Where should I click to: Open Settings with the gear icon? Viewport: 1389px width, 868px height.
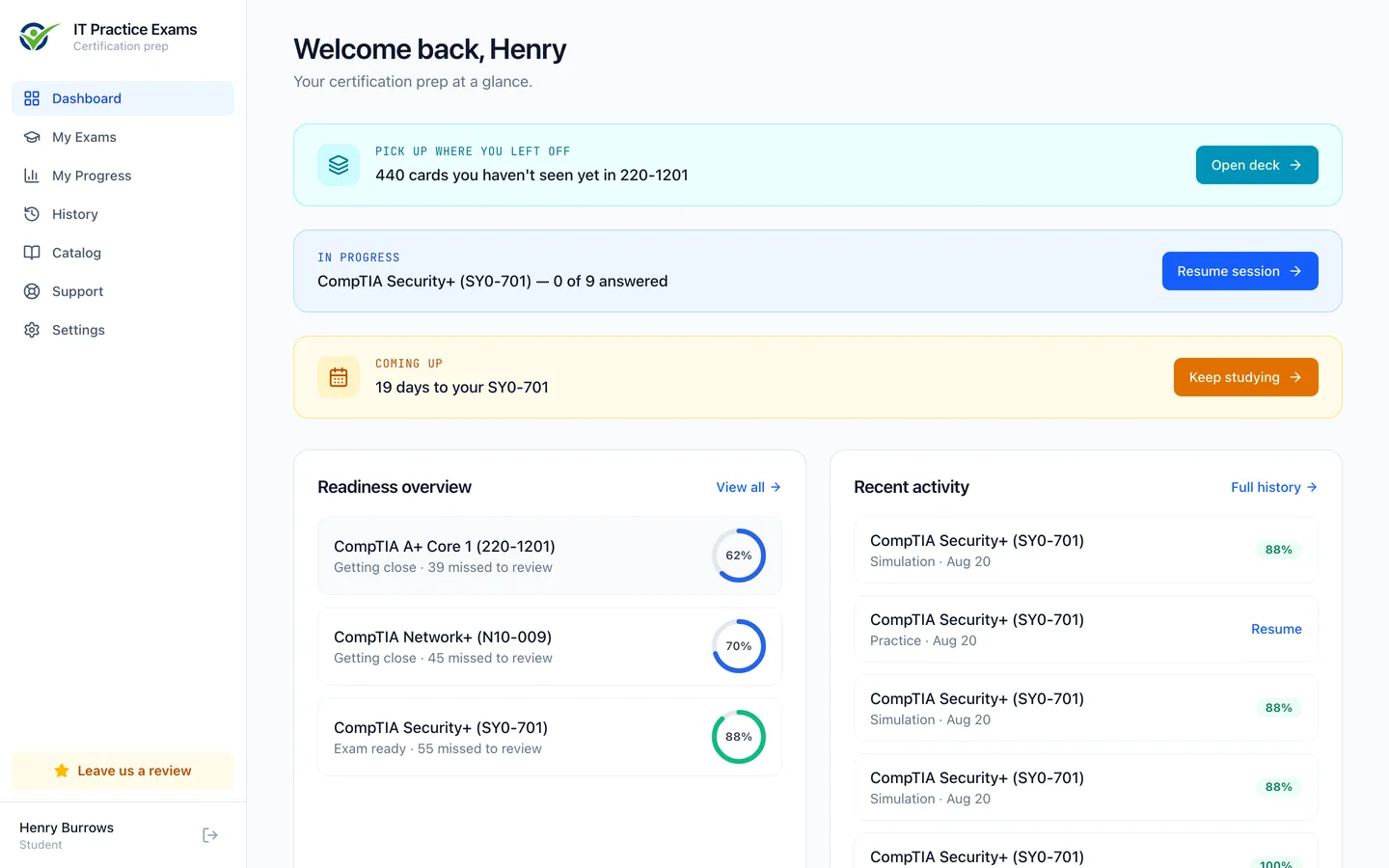[32, 330]
